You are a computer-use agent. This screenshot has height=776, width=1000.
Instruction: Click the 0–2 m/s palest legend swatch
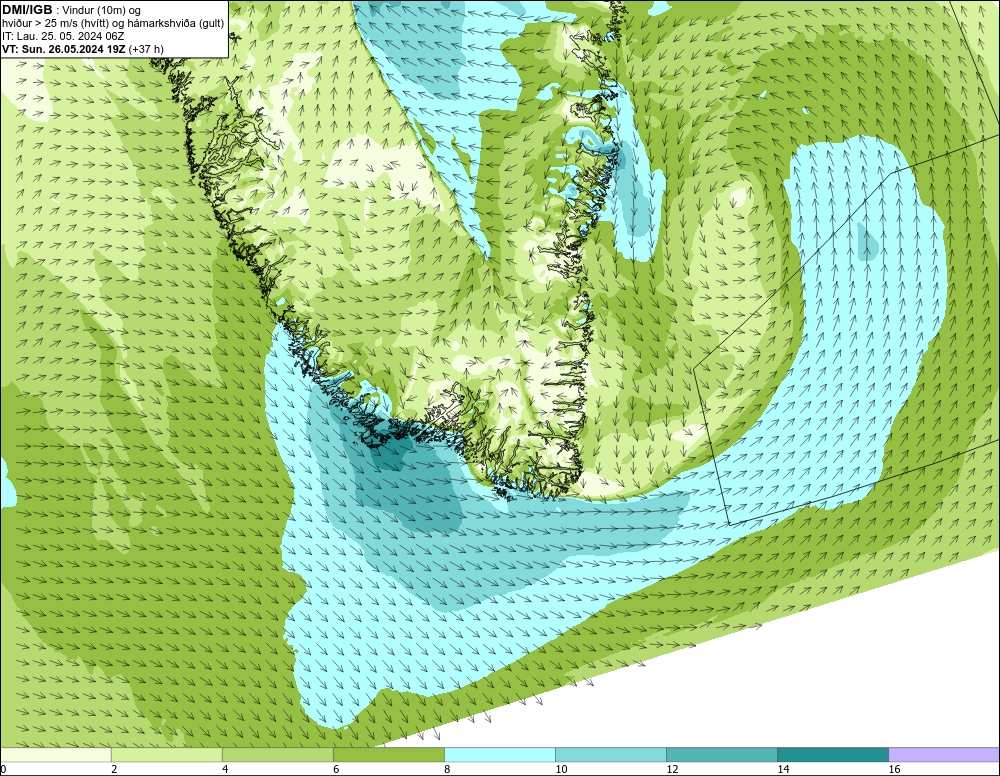tap(55, 754)
